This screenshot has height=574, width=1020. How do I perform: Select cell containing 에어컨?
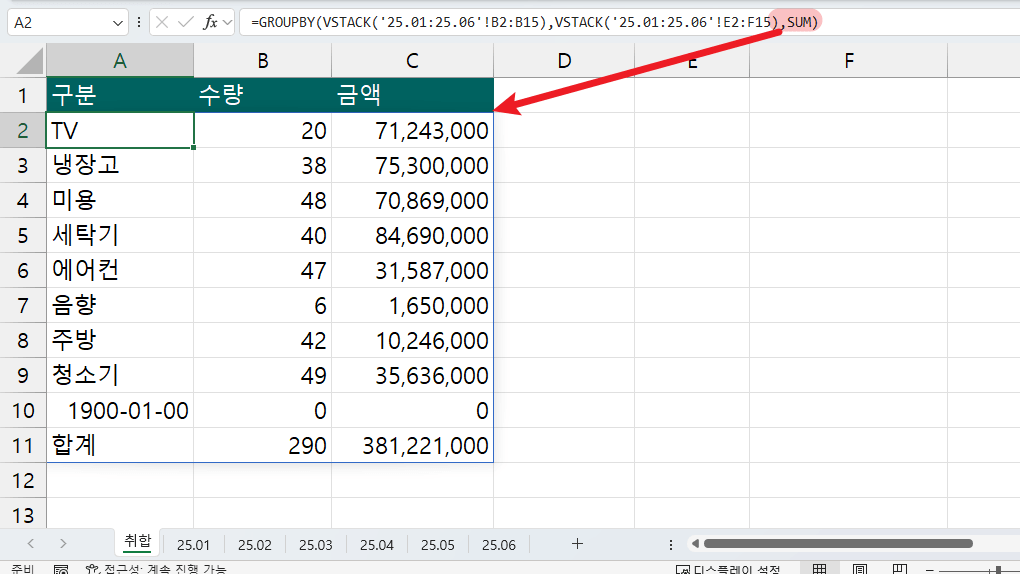tap(120, 270)
